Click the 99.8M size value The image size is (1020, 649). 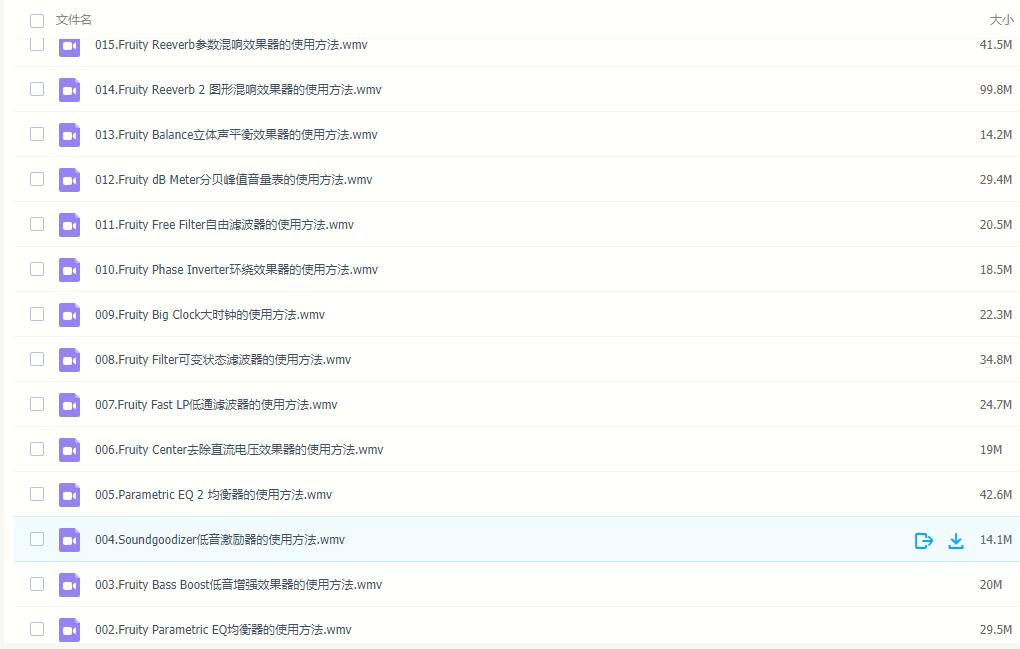pos(996,90)
